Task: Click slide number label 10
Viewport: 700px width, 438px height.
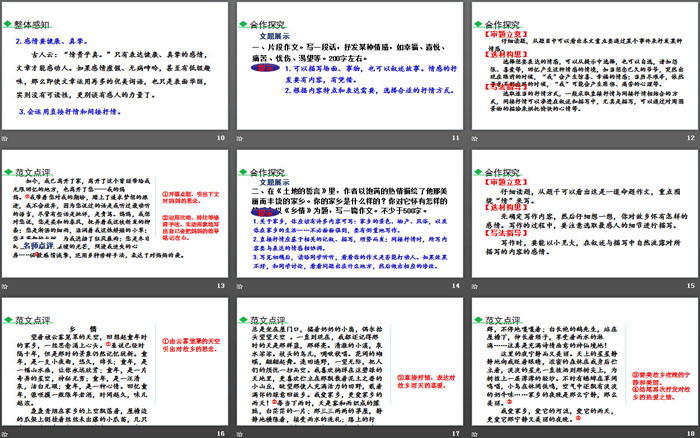Action: [221, 138]
